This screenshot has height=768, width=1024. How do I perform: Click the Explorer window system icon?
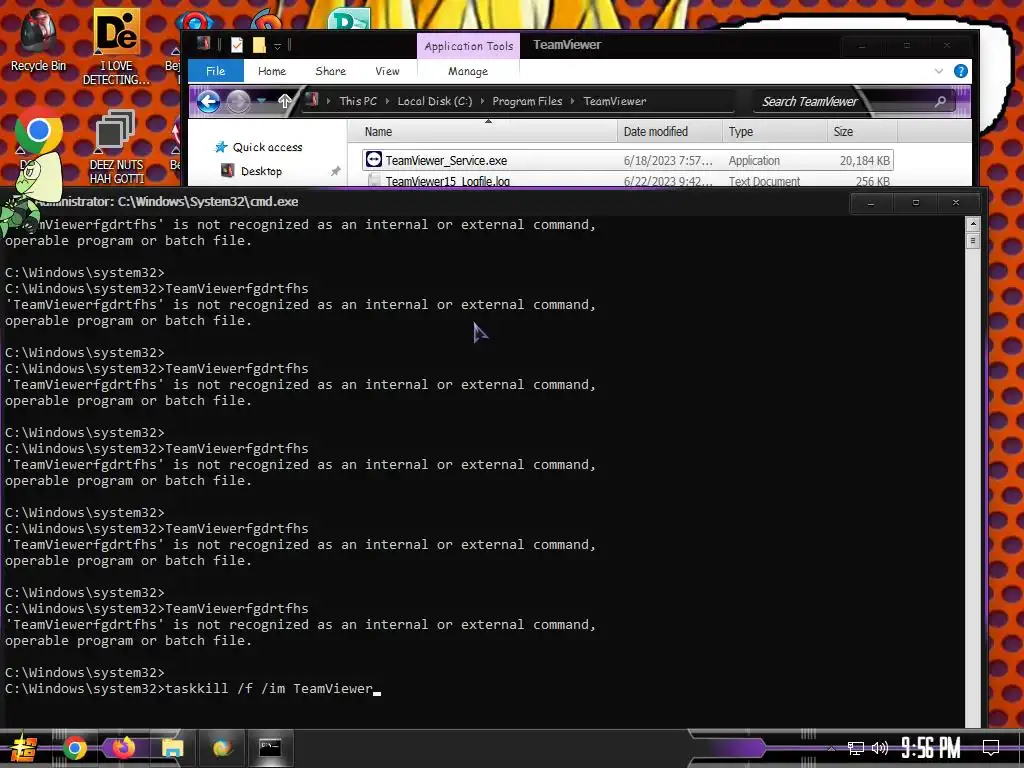pos(204,44)
